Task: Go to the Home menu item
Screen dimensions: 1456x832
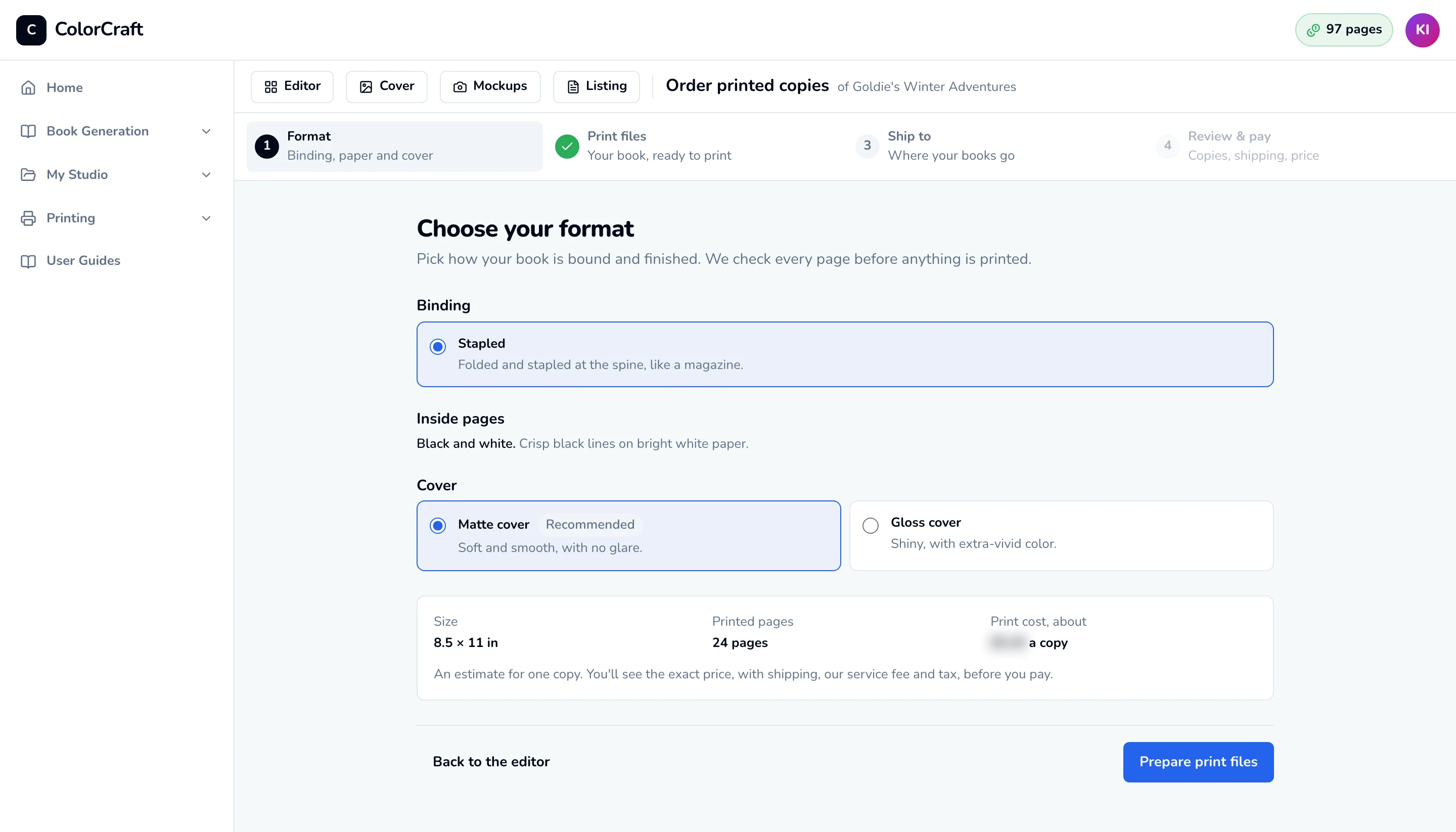Action: click(x=117, y=87)
